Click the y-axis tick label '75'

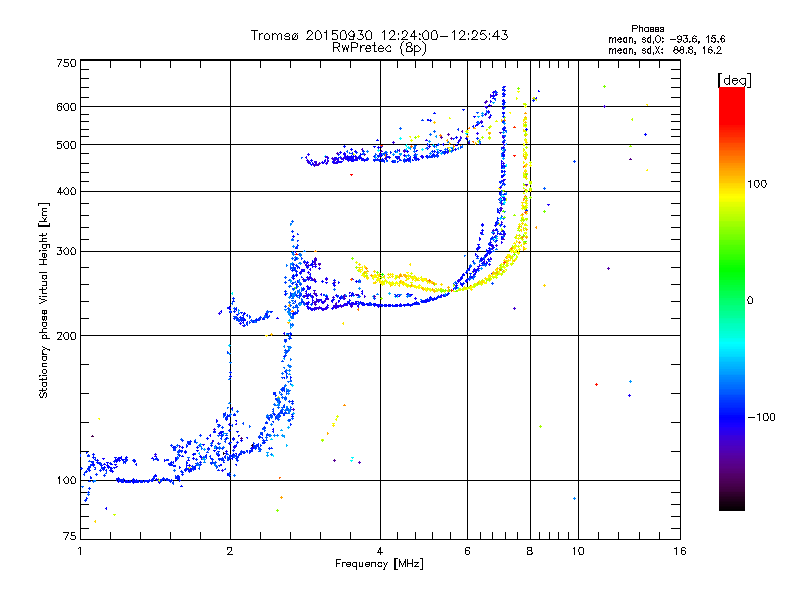click(x=70, y=536)
